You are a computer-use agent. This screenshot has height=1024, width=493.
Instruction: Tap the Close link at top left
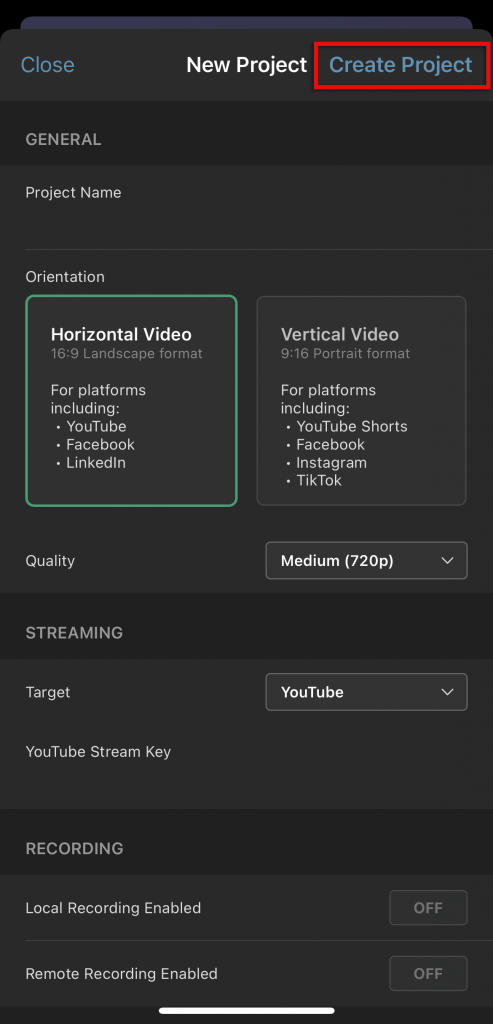(x=48, y=65)
